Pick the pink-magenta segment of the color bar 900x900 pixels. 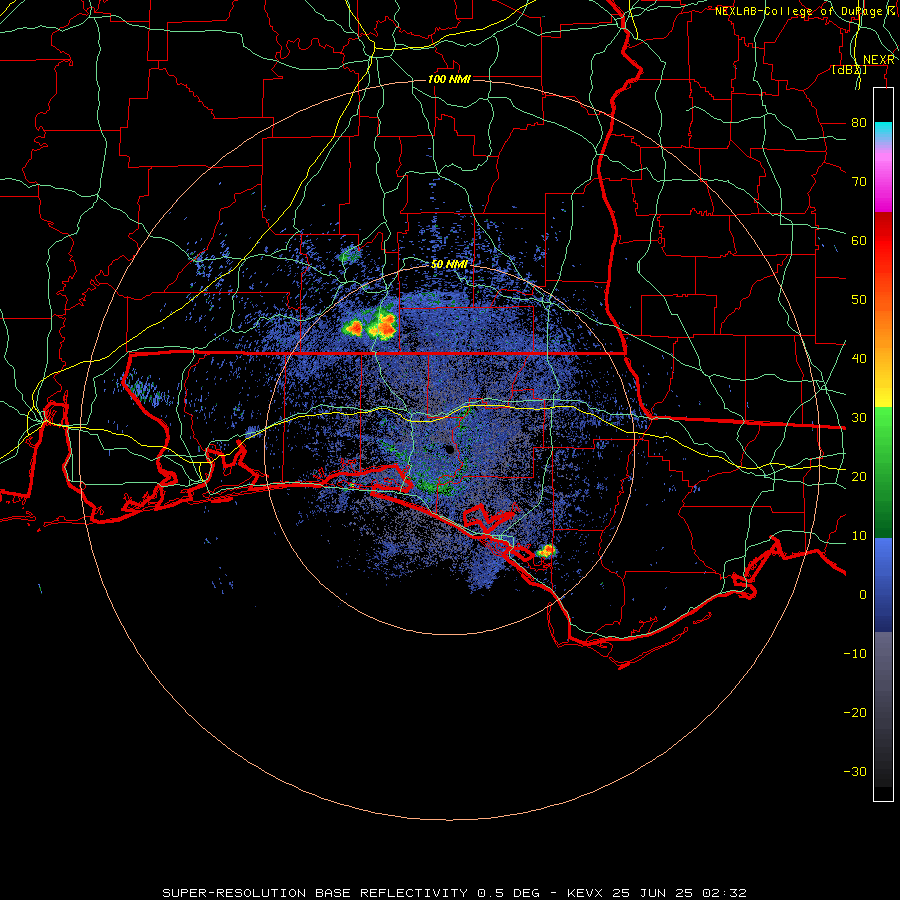click(x=883, y=181)
